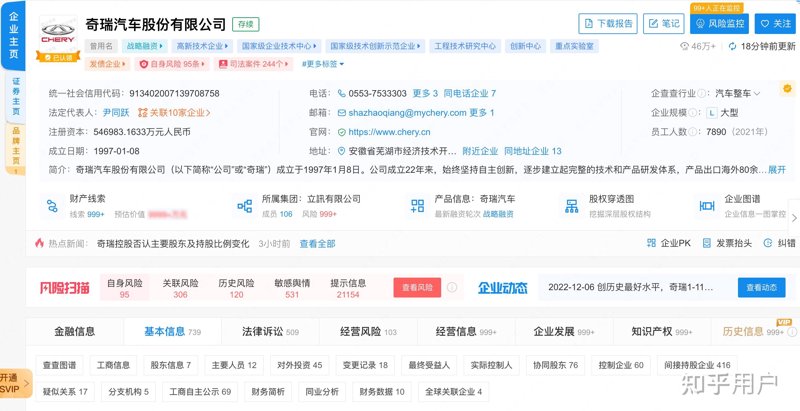The image size is (800, 411).
Task: Click 查查图谱 sub-item
Action: pos(59,365)
